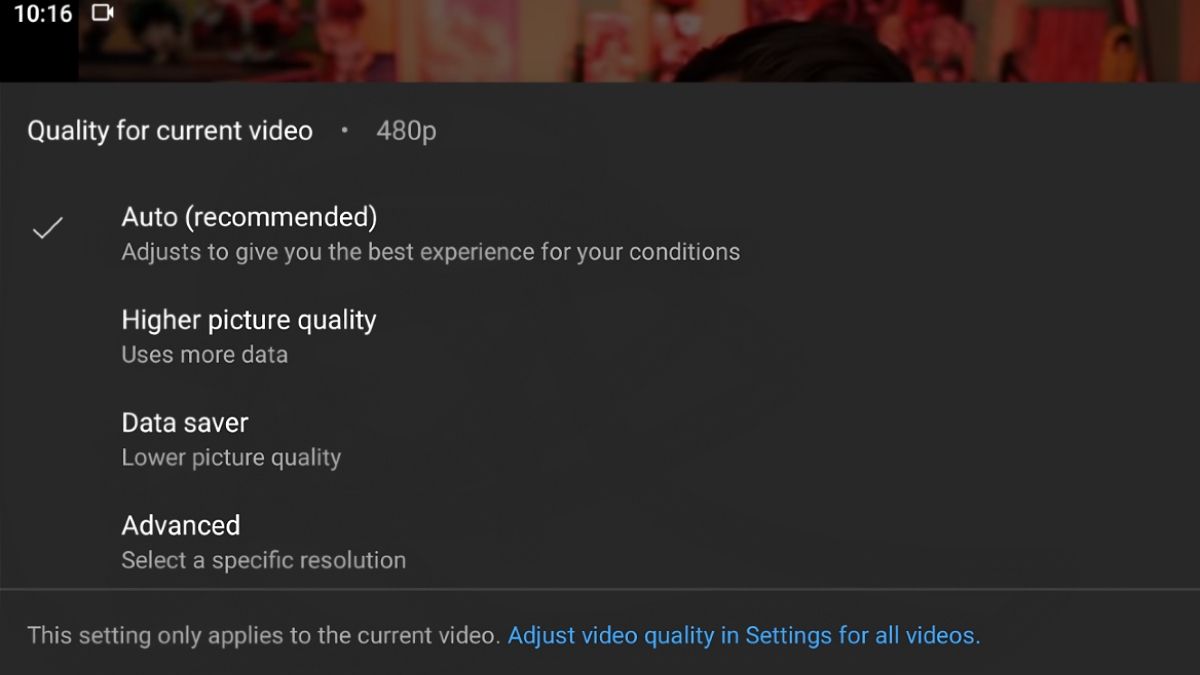This screenshot has width=1200, height=675.
Task: Click Adjusts to give you the best experience text
Action: pyautogui.click(x=430, y=251)
